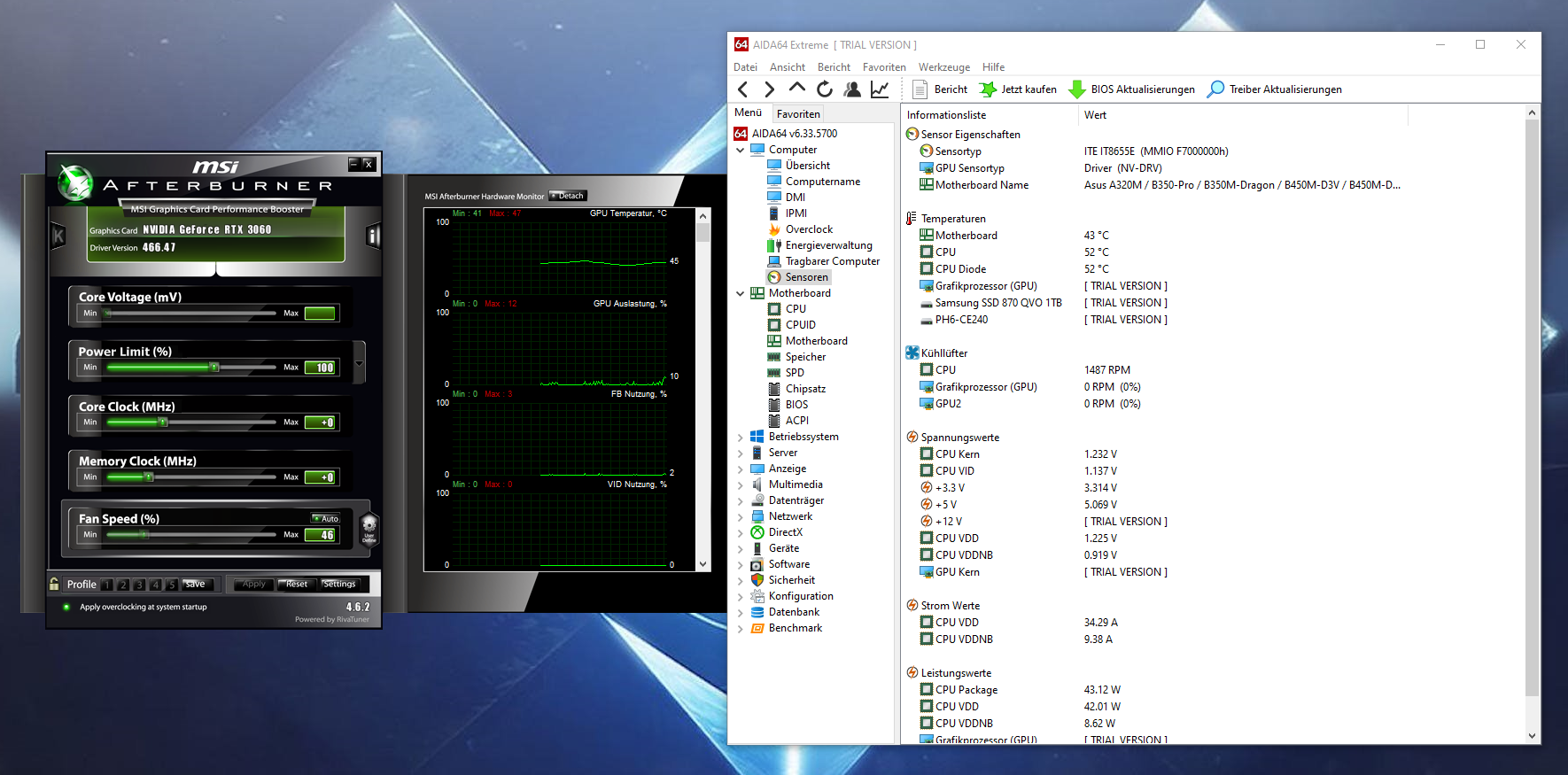
Task: Toggle the fan speed Auto mode
Action: pos(325,518)
